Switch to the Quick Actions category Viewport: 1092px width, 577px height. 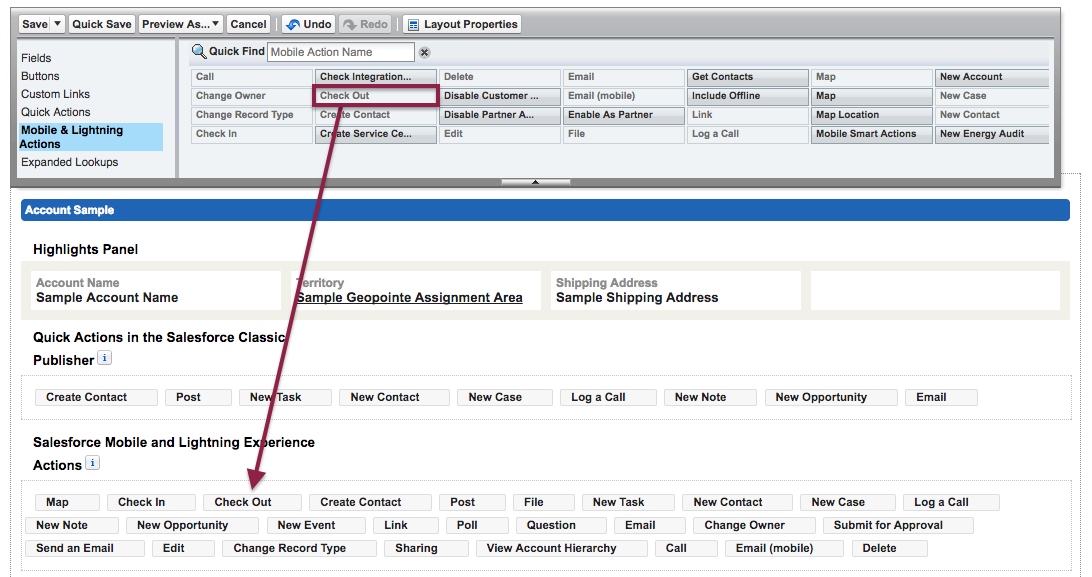pyautogui.click(x=56, y=112)
